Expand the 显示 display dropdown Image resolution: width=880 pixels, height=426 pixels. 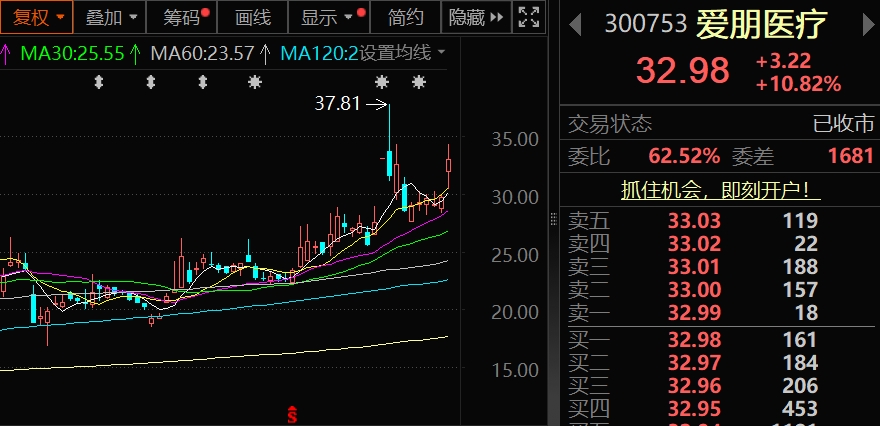tap(327, 17)
